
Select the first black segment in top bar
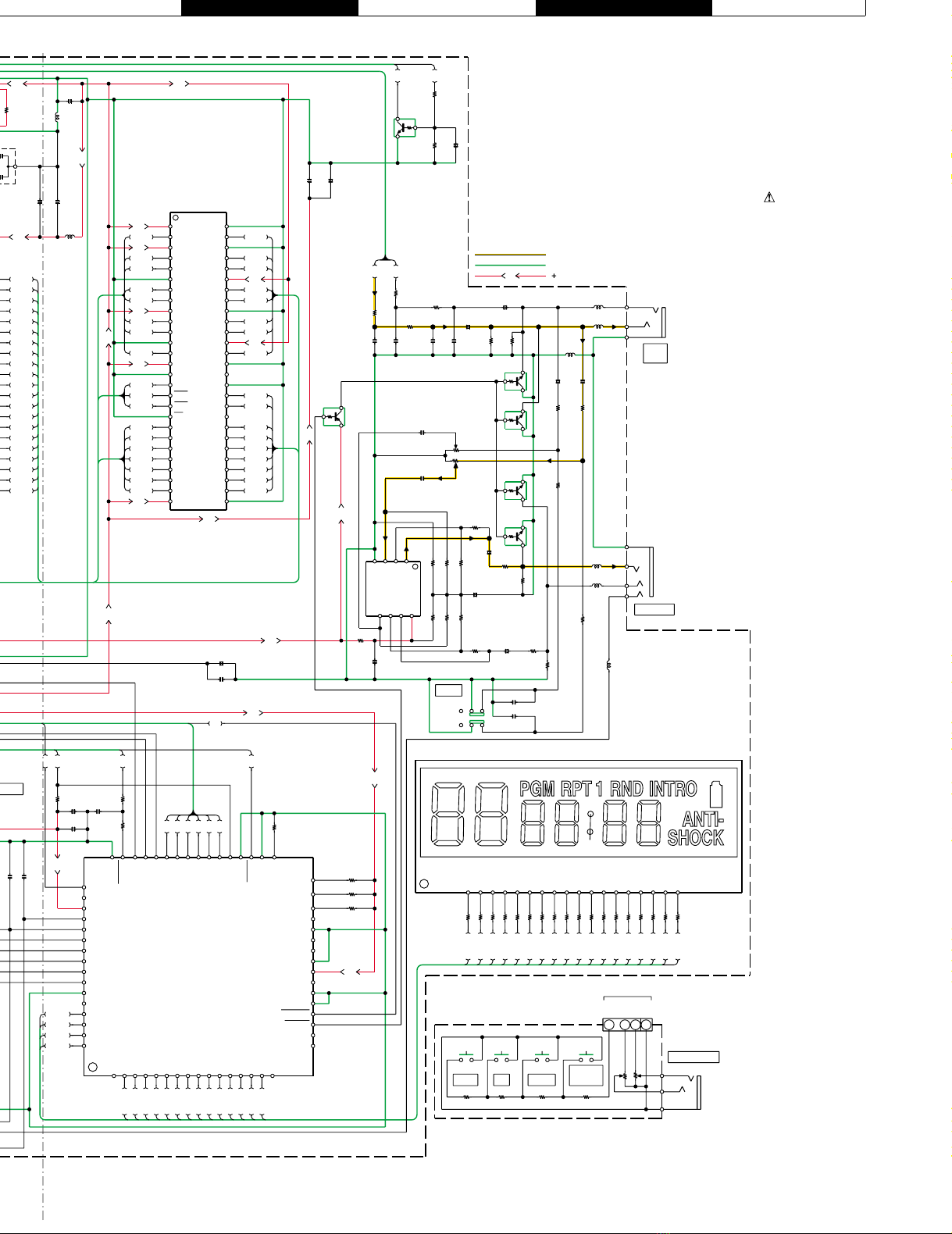pos(269,8)
